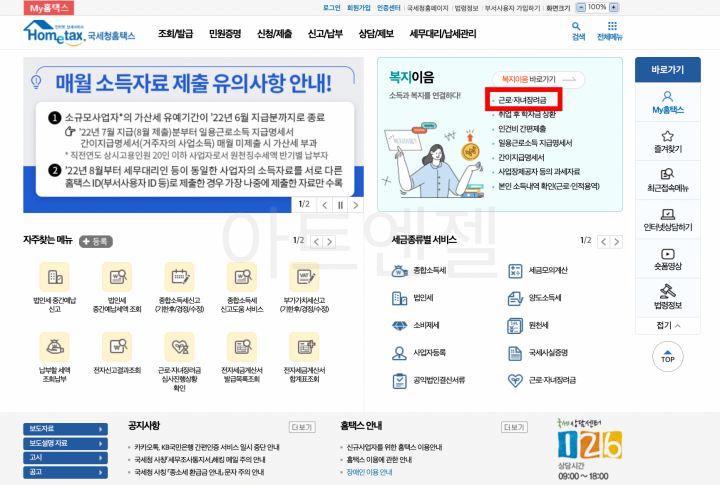Expand the 고시 item

[65, 457]
